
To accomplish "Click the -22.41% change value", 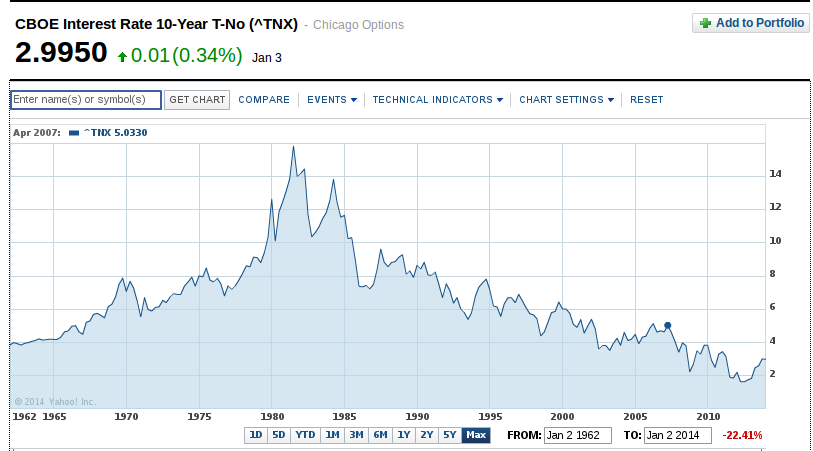I will [742, 435].
